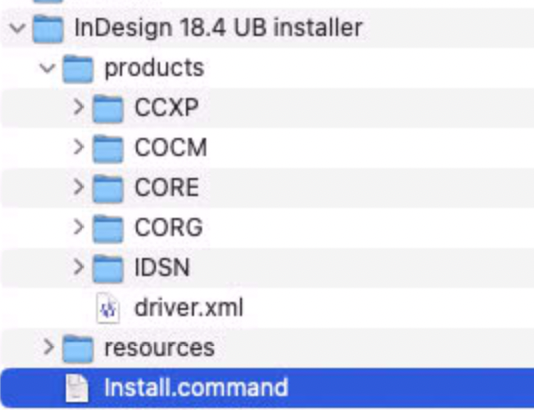Click the CCXP folder icon
The width and height of the screenshot is (534, 410).
point(108,109)
